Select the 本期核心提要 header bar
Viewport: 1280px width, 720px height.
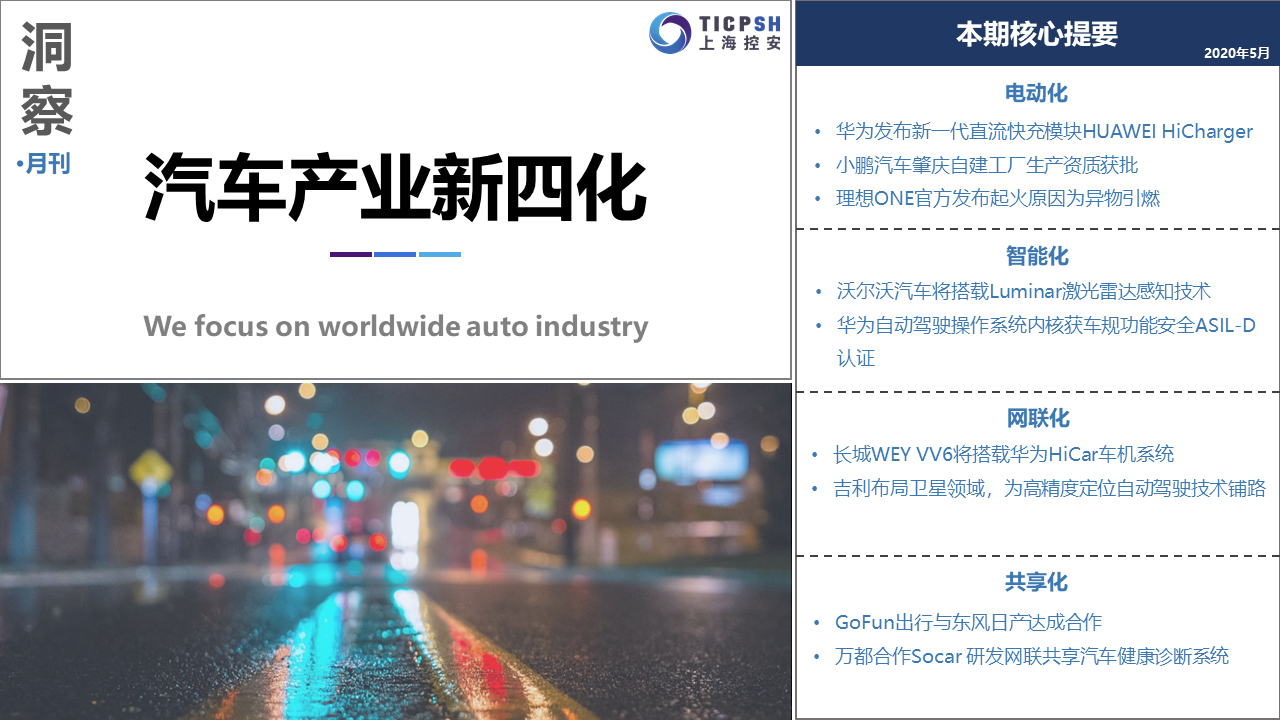pyautogui.click(x=1037, y=34)
